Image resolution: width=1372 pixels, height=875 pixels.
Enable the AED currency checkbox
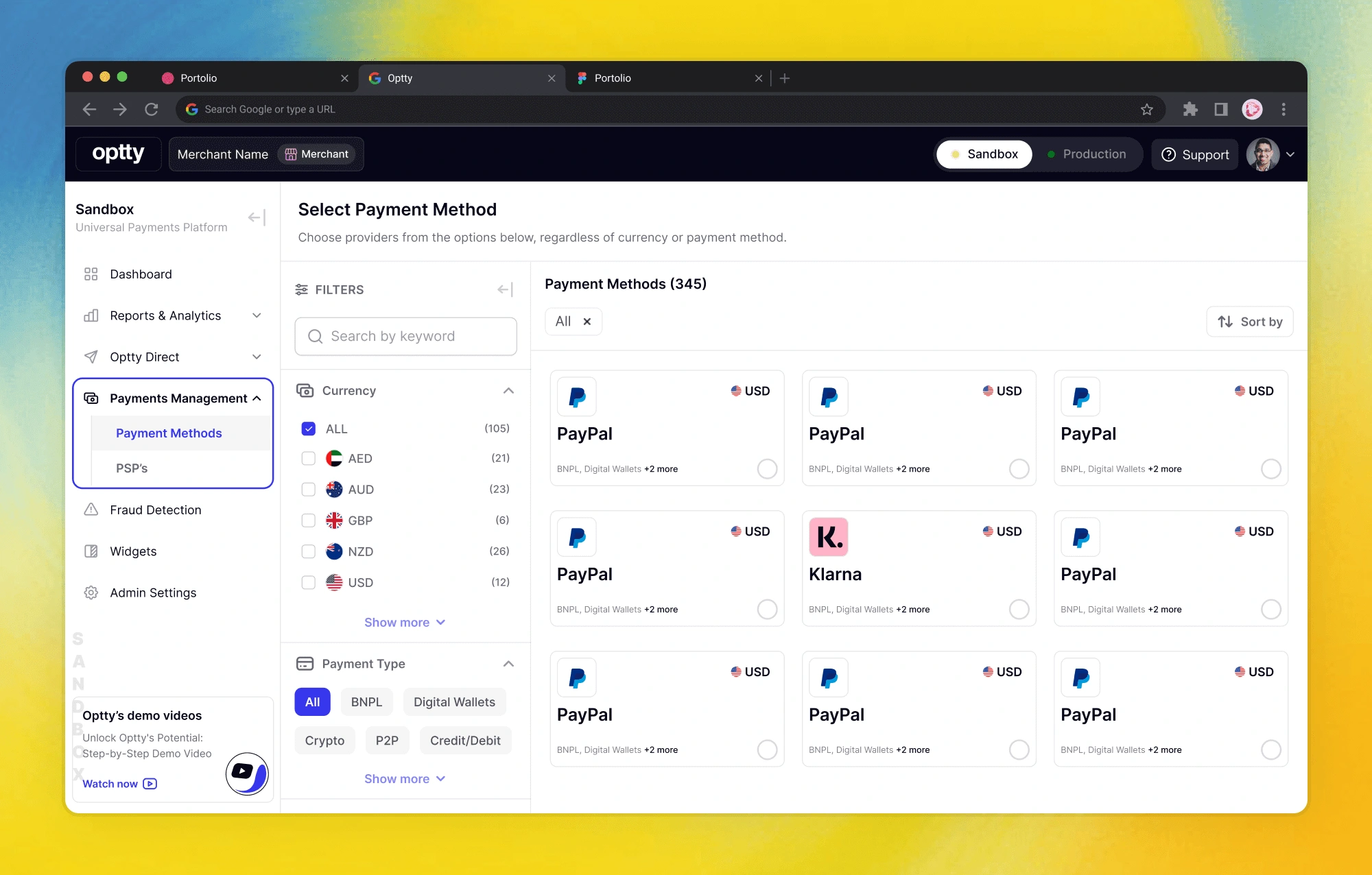[307, 459]
